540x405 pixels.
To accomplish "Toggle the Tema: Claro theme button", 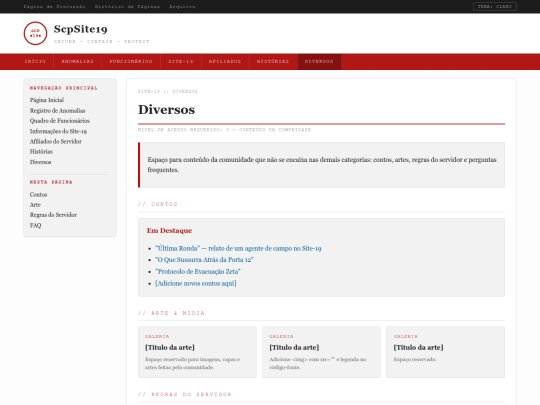I will tap(495, 7).
